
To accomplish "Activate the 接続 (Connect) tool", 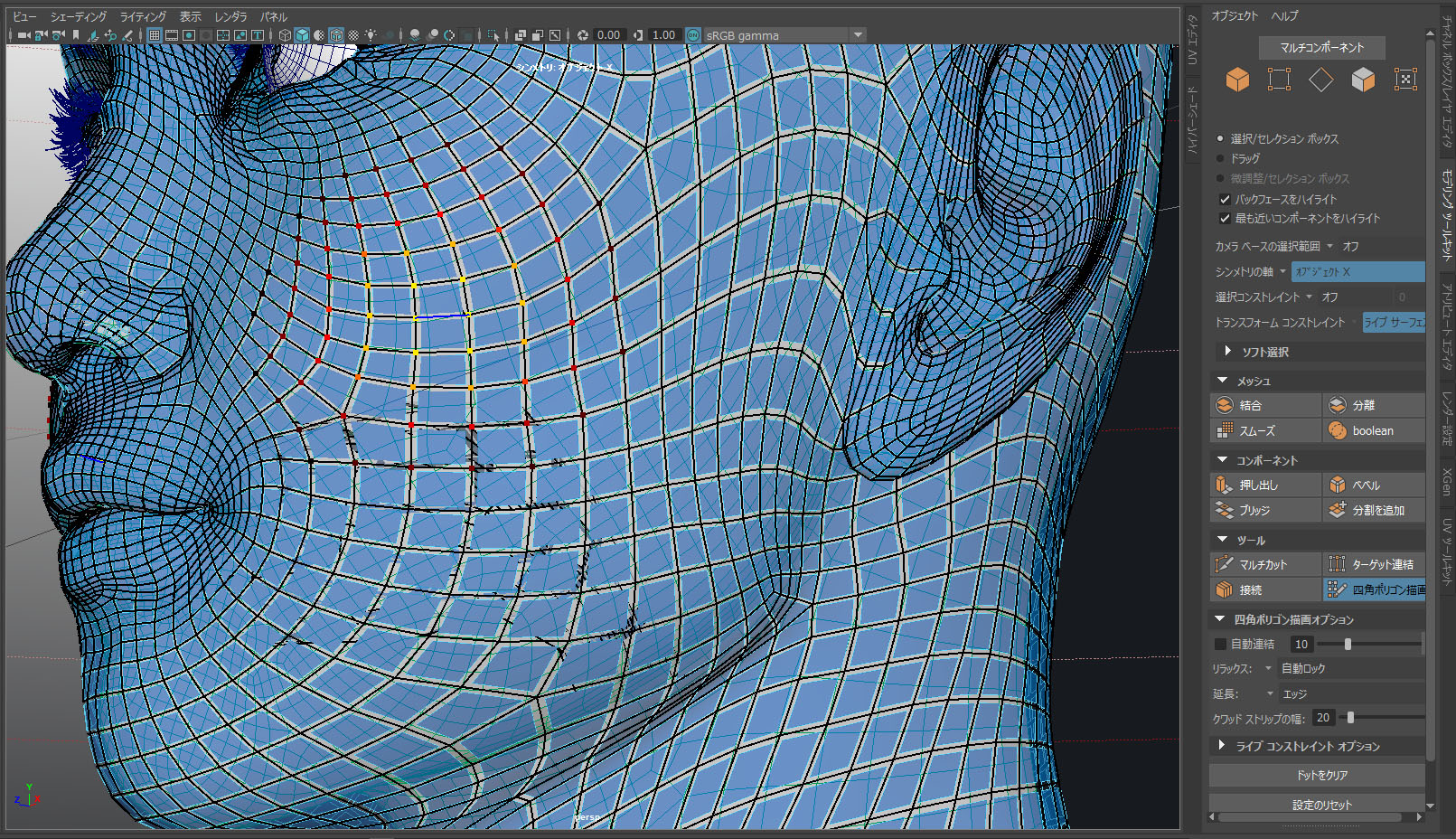I will tap(1265, 589).
